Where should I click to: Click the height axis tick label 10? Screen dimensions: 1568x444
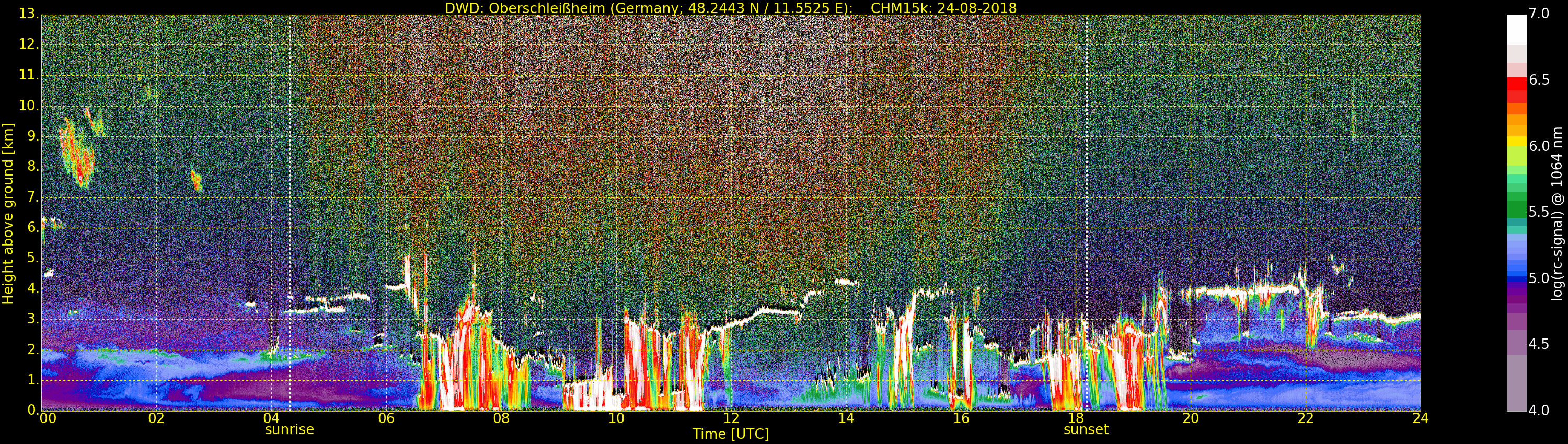(x=29, y=106)
